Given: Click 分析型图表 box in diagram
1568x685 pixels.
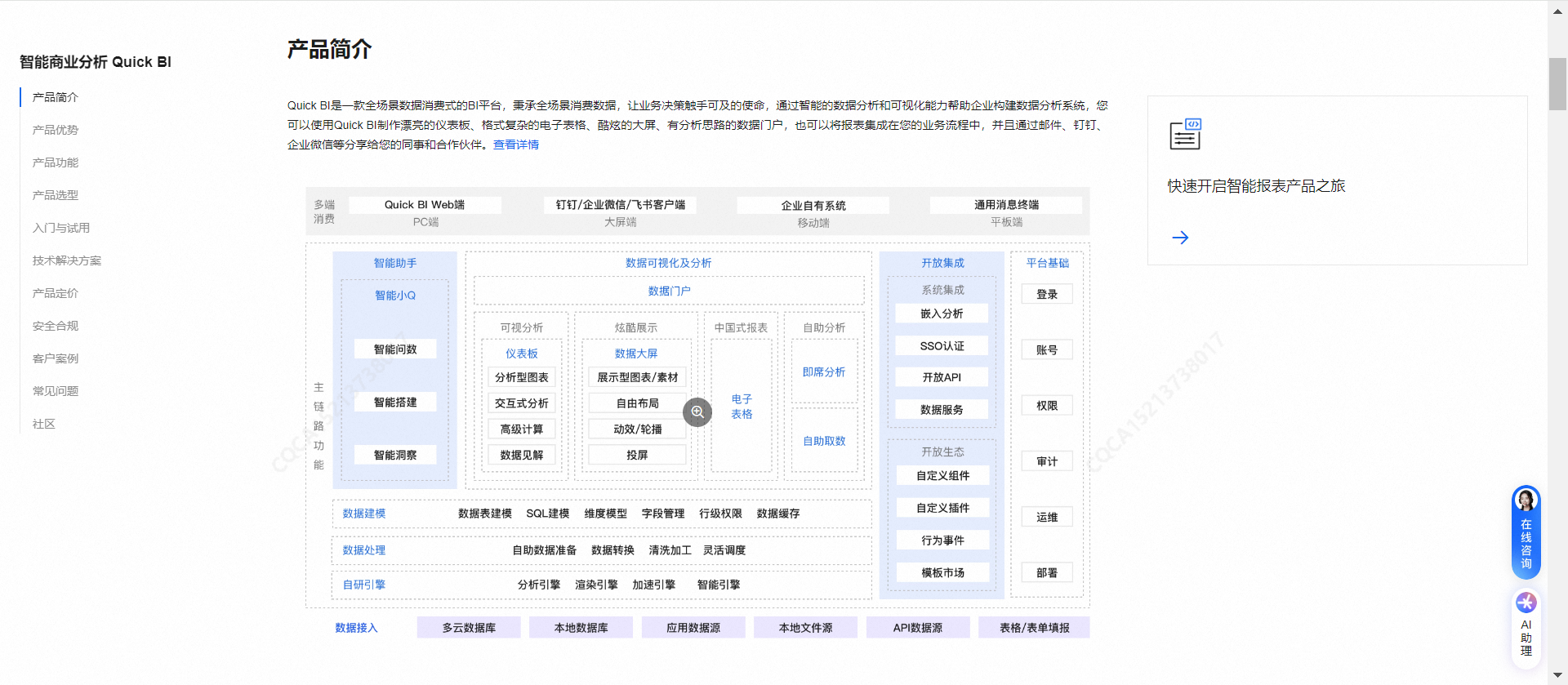Looking at the screenshot, I should 522,377.
